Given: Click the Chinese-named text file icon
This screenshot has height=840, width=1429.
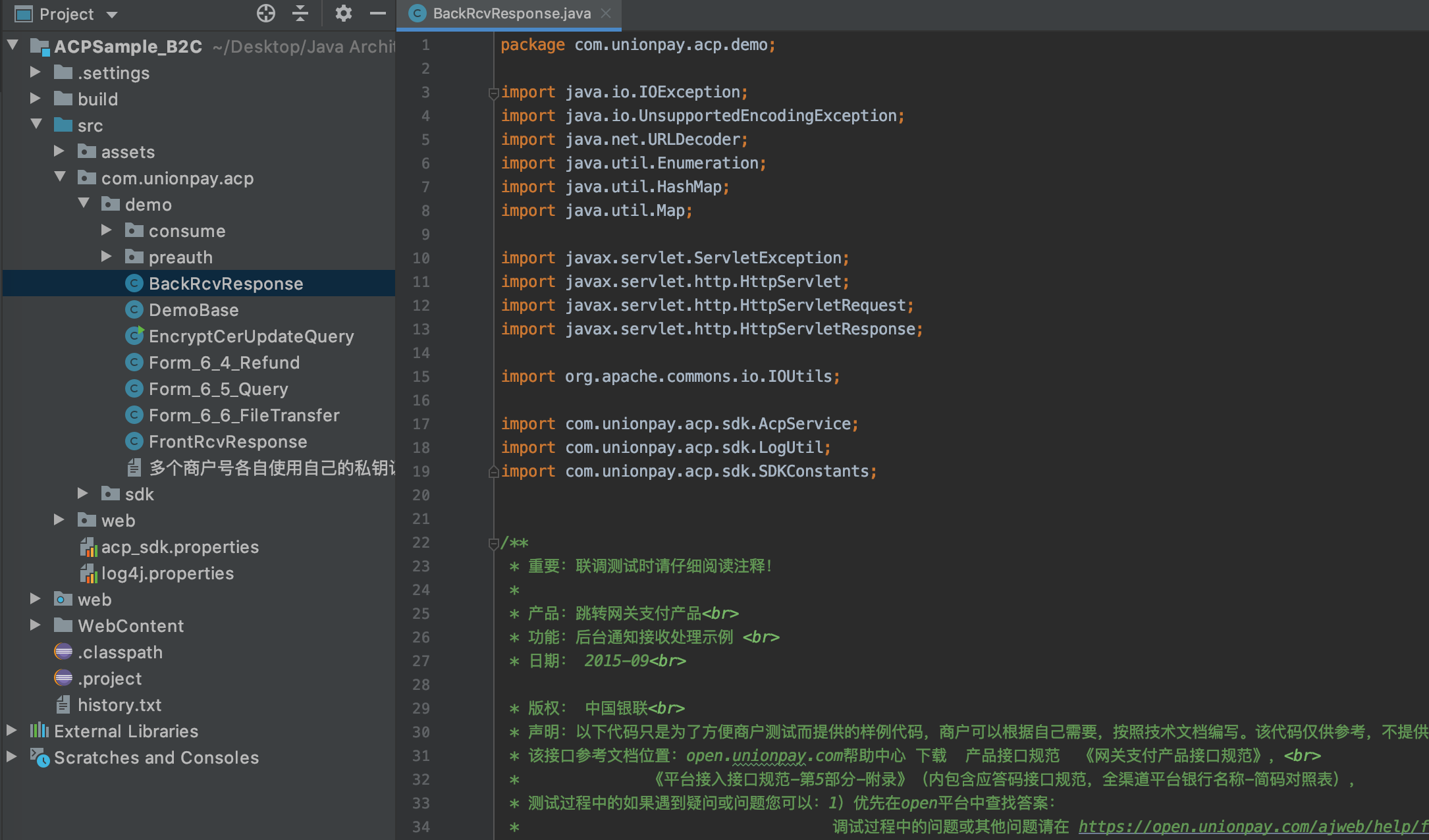Looking at the screenshot, I should click(x=134, y=467).
